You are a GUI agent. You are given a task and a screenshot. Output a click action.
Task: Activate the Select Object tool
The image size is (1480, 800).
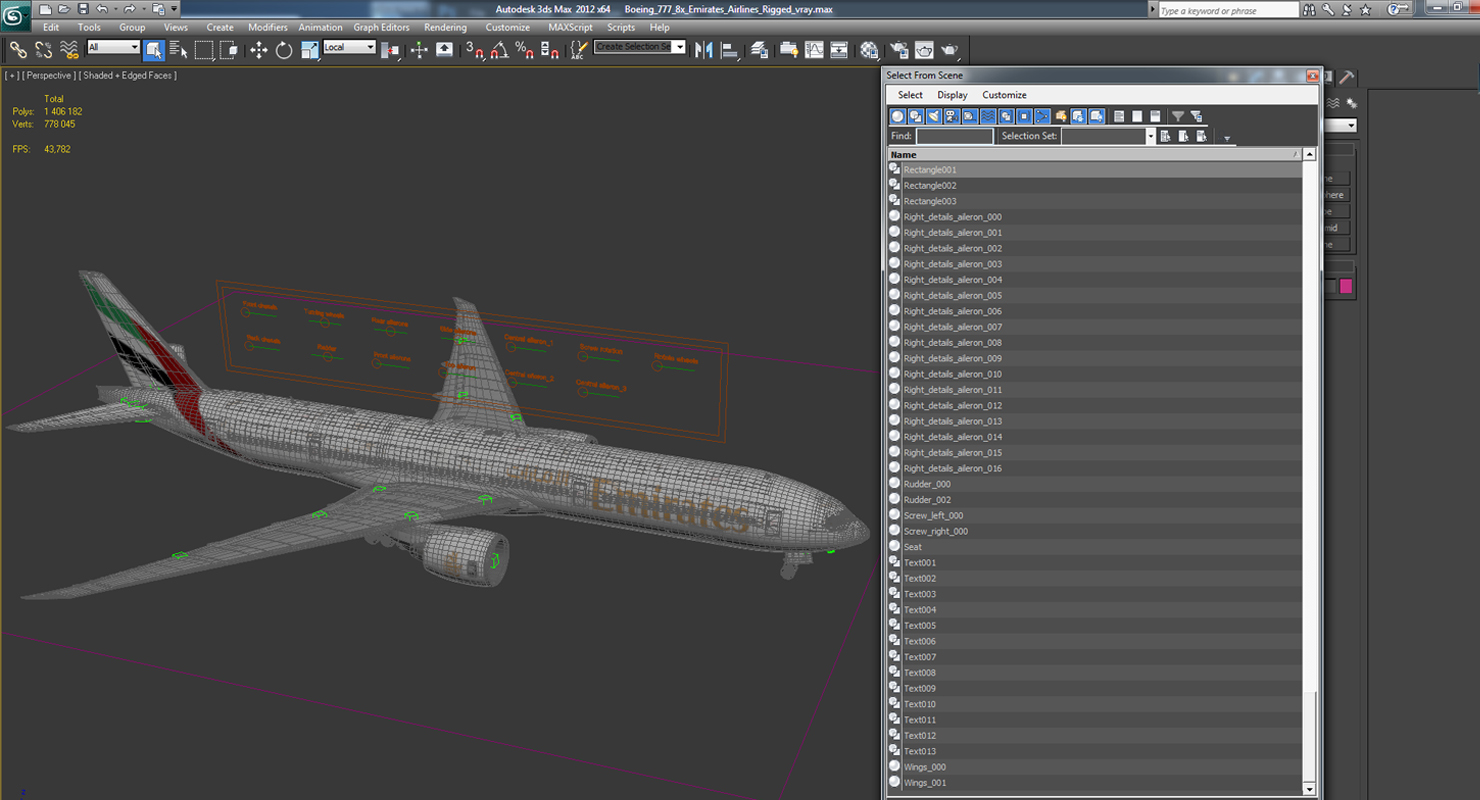click(x=154, y=50)
